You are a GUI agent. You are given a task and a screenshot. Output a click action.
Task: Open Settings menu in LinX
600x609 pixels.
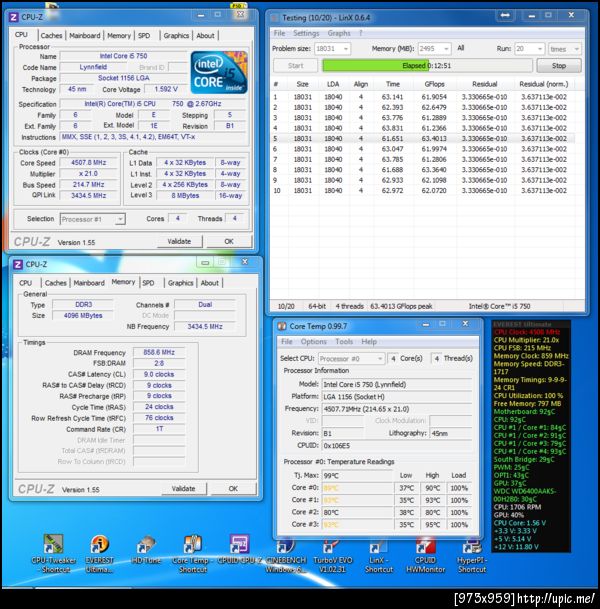306,33
